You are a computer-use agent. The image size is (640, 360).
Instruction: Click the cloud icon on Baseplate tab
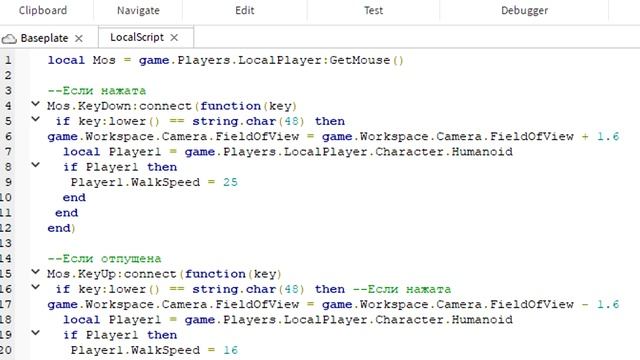[x=9, y=38]
